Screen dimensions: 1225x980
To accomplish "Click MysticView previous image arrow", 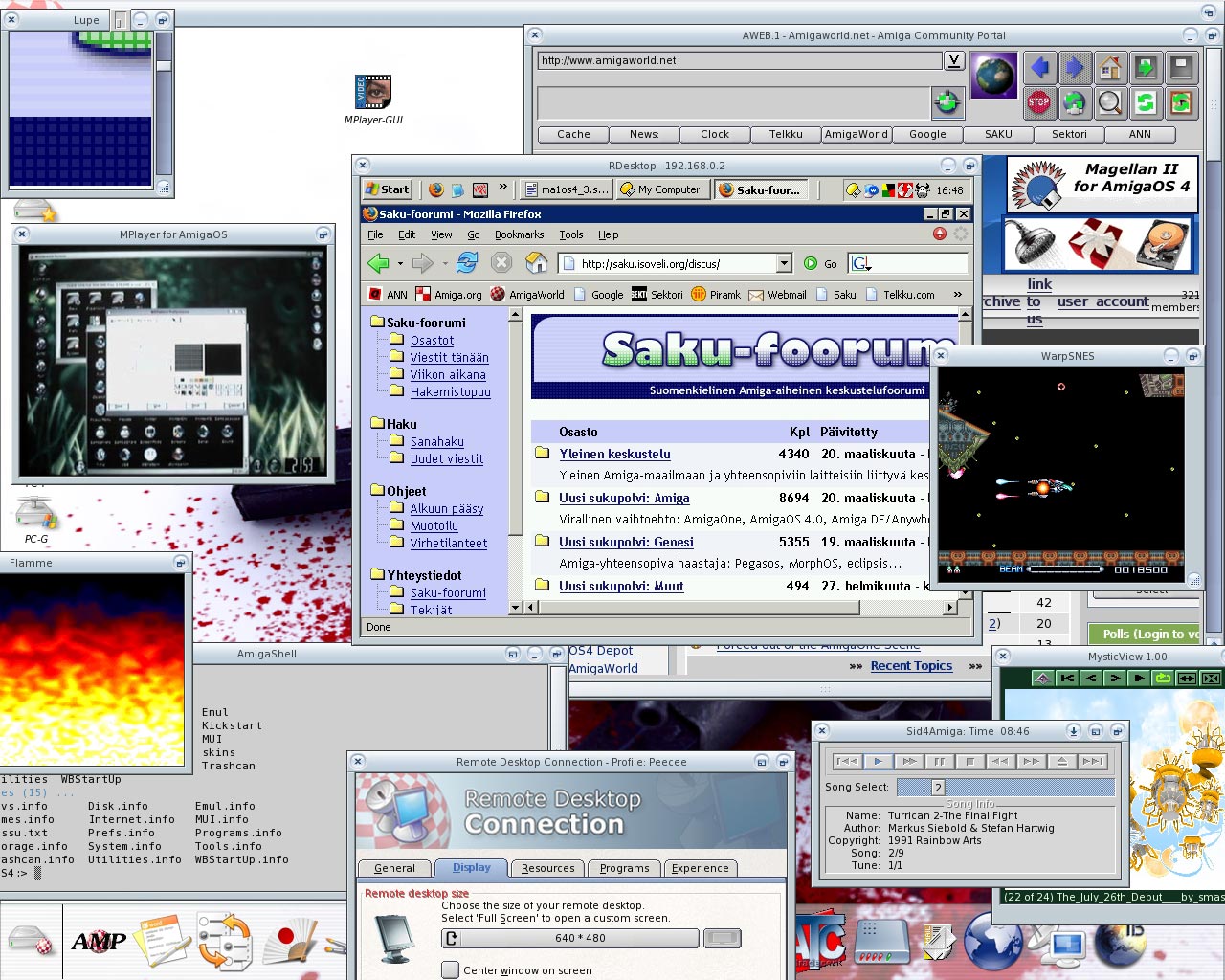I will coord(1091,678).
